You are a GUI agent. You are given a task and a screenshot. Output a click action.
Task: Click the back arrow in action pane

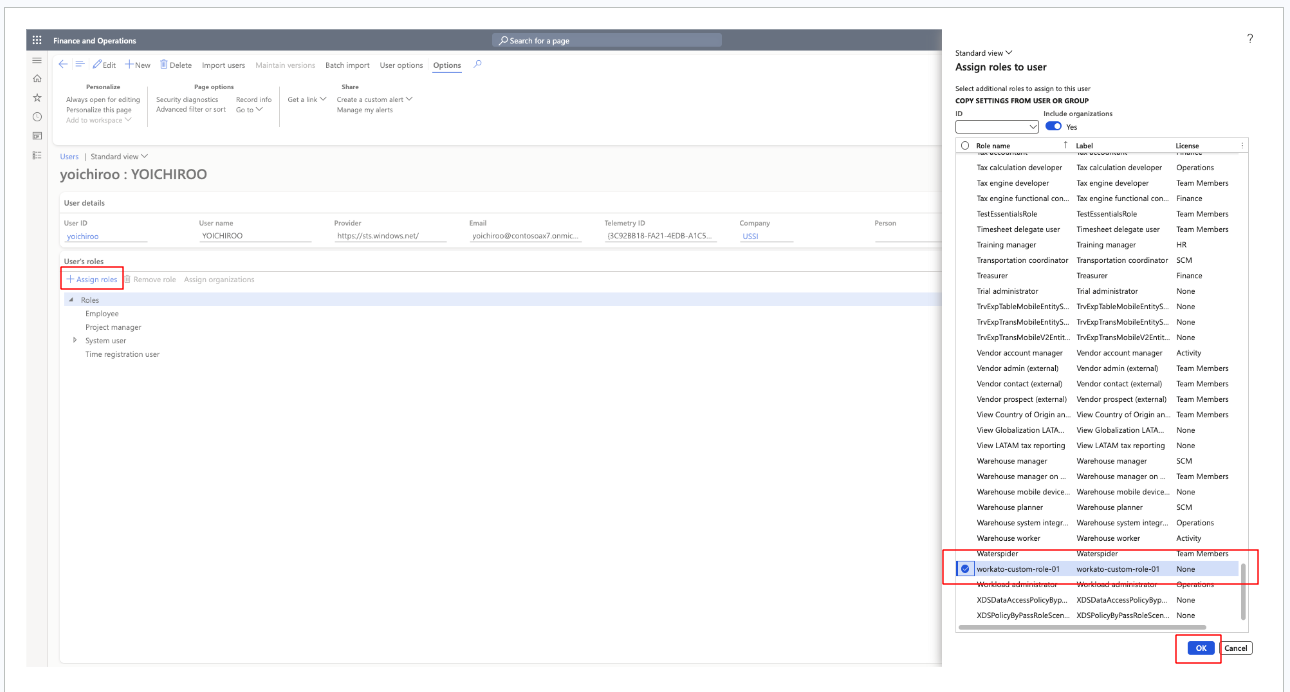(x=63, y=65)
